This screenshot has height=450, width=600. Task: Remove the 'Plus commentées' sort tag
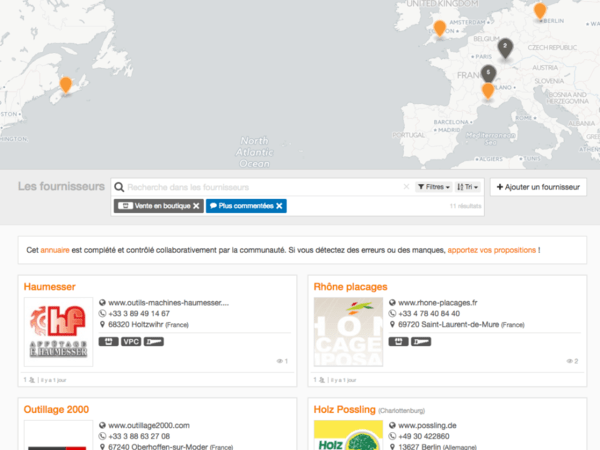[280, 206]
